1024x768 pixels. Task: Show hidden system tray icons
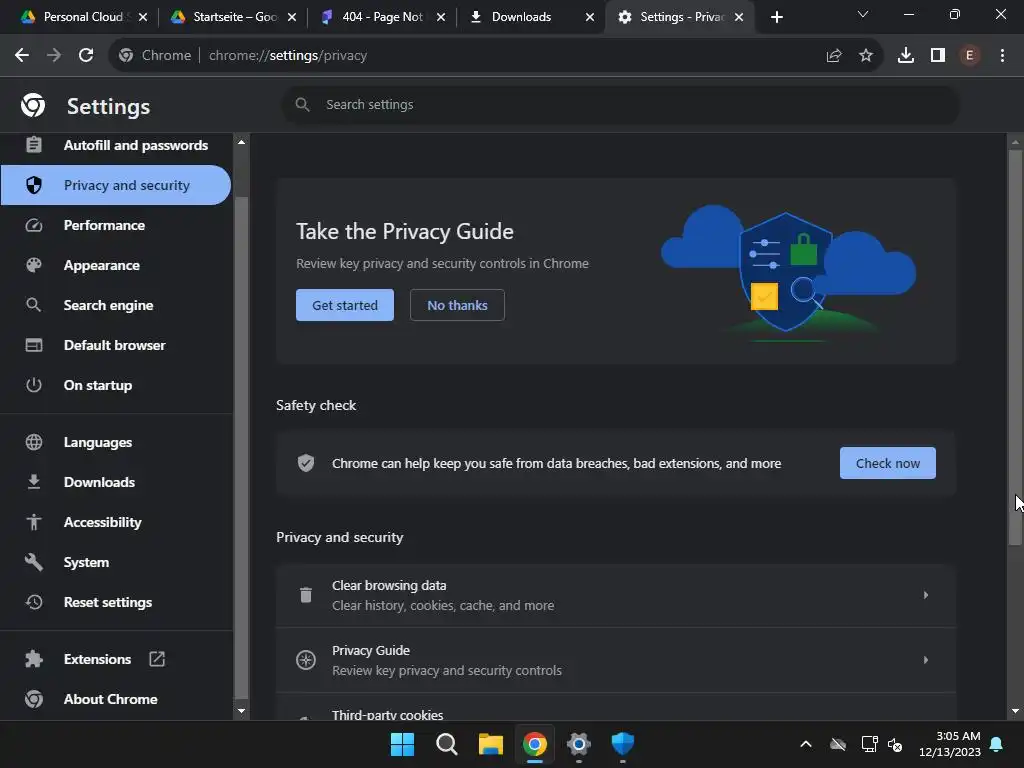[806, 744]
